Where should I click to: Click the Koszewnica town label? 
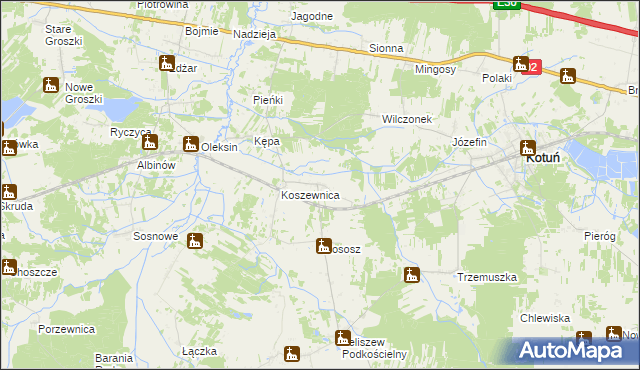[310, 195]
